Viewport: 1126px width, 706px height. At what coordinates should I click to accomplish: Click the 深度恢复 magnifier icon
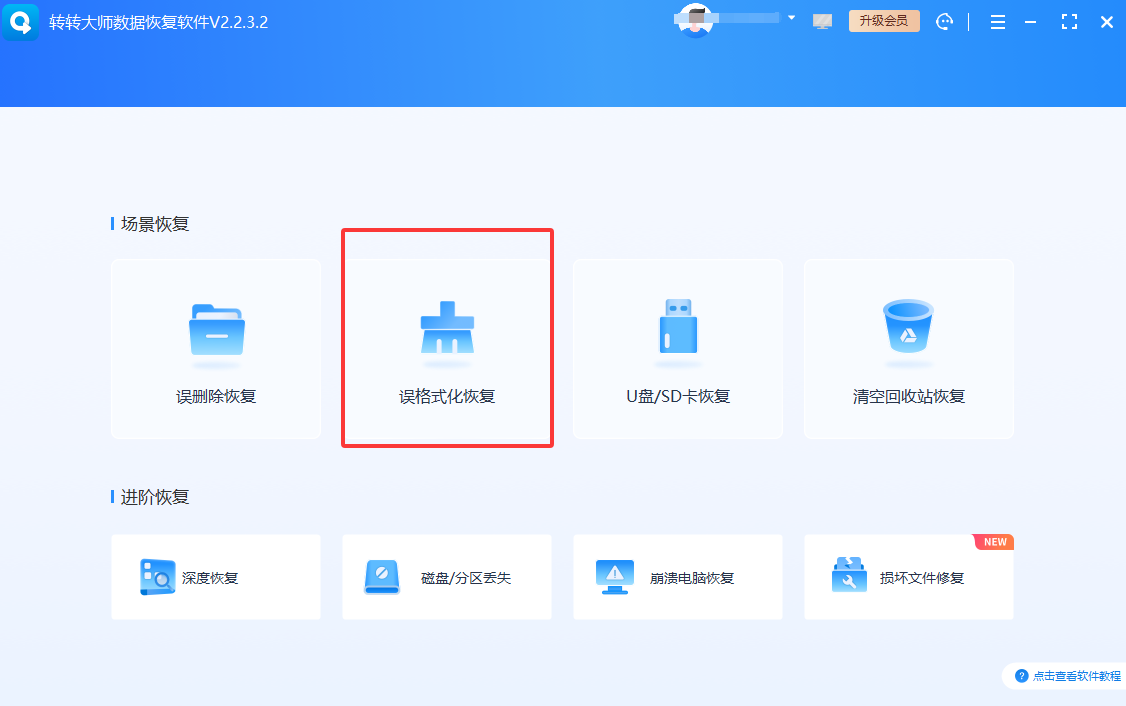click(x=157, y=577)
